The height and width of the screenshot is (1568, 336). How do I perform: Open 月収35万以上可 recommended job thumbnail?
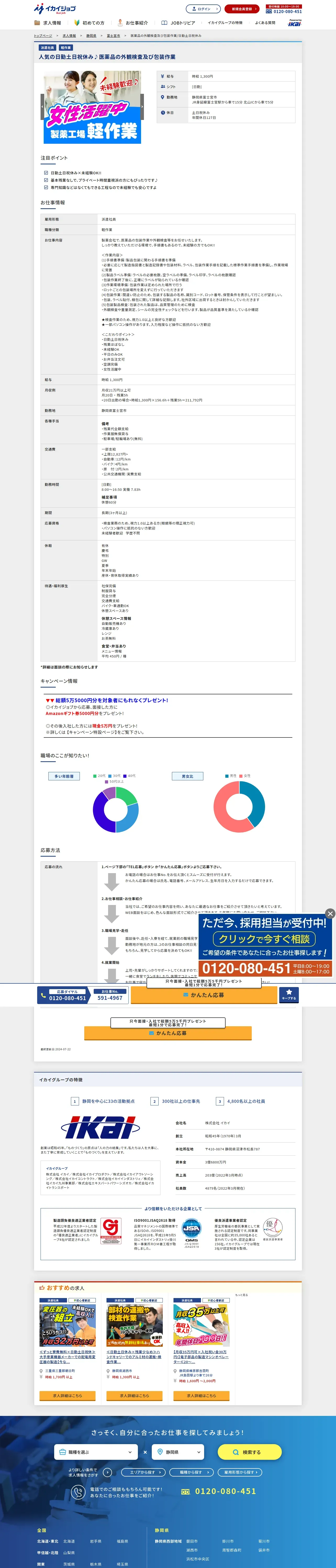pos(201,1325)
